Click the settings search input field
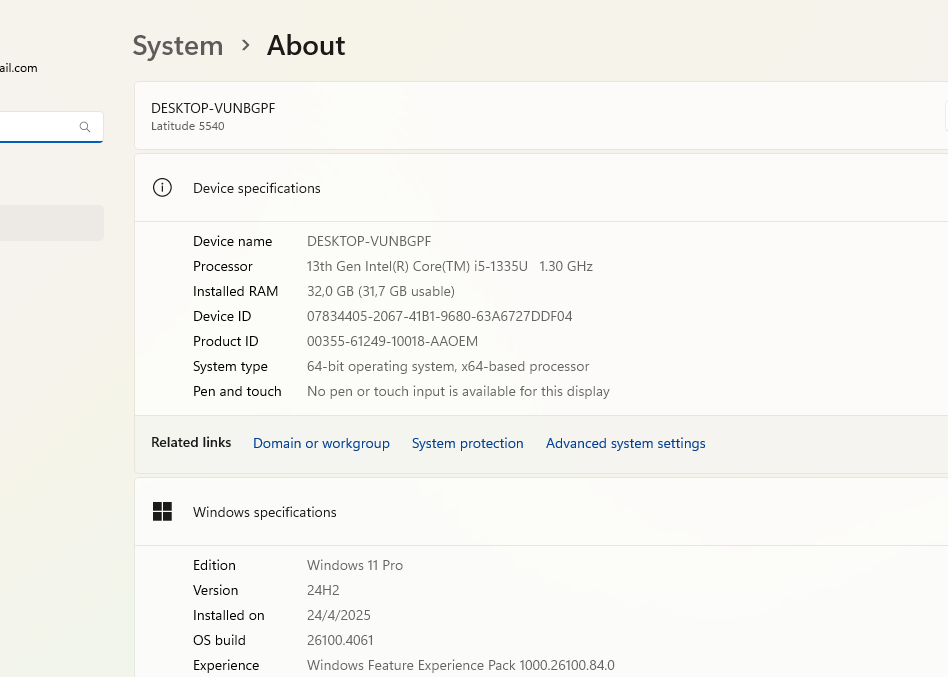The height and width of the screenshot is (677, 948). click(51, 127)
